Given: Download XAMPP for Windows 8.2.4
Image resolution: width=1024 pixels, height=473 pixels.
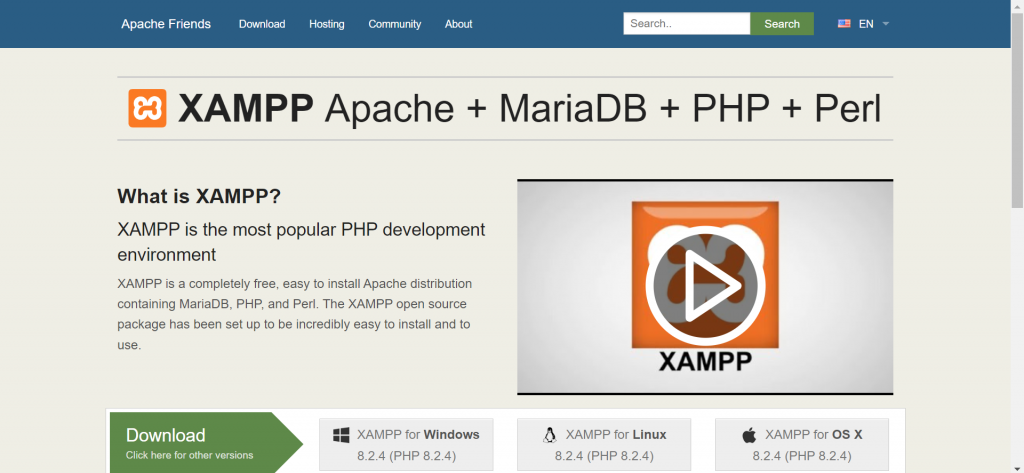Looking at the screenshot, I should 406,445.
